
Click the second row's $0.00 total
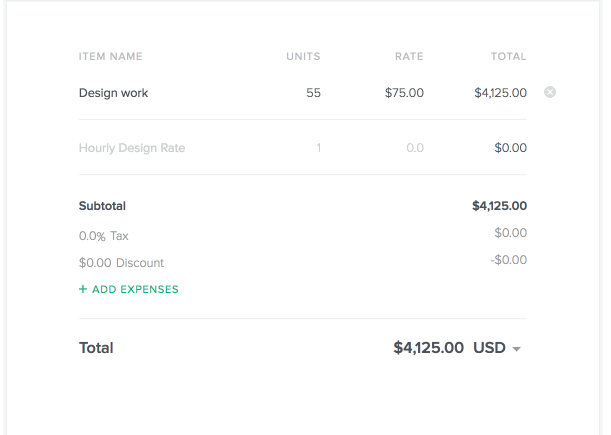point(510,148)
